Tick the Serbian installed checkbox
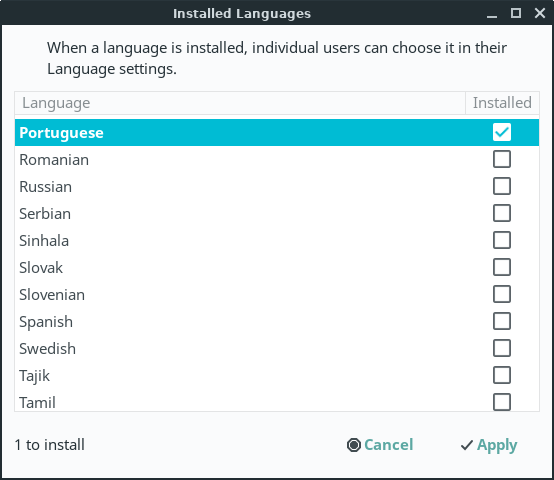This screenshot has height=480, width=554. tap(502, 213)
